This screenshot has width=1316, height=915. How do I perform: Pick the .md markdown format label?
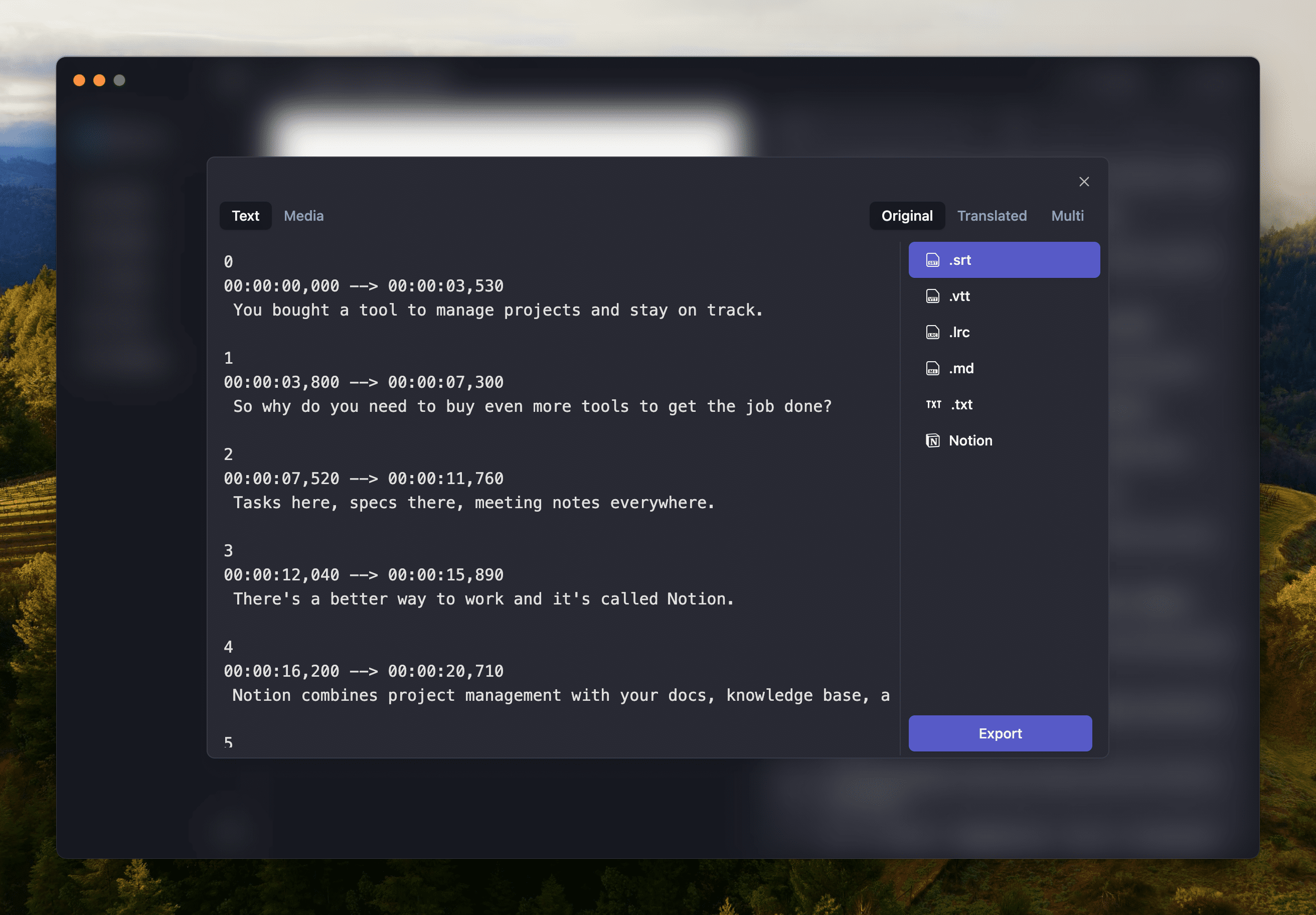pos(961,369)
